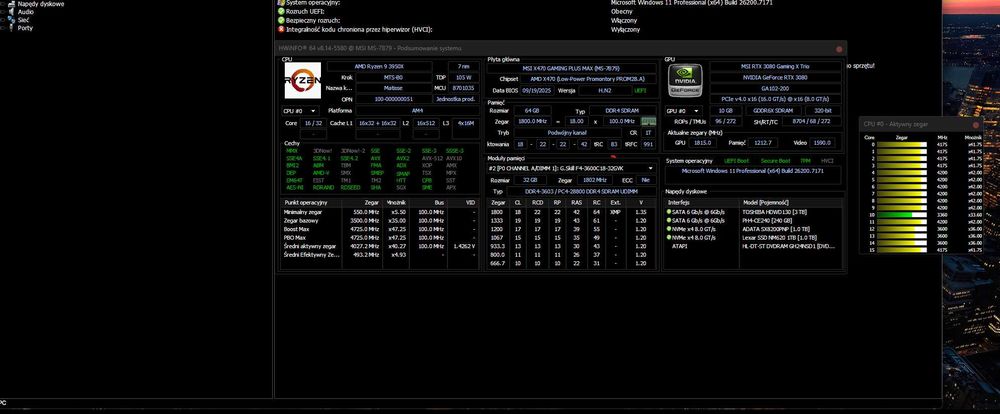1000x414 pixels.
Task: Click core 0 yellow clock bar
Action: pos(901,144)
